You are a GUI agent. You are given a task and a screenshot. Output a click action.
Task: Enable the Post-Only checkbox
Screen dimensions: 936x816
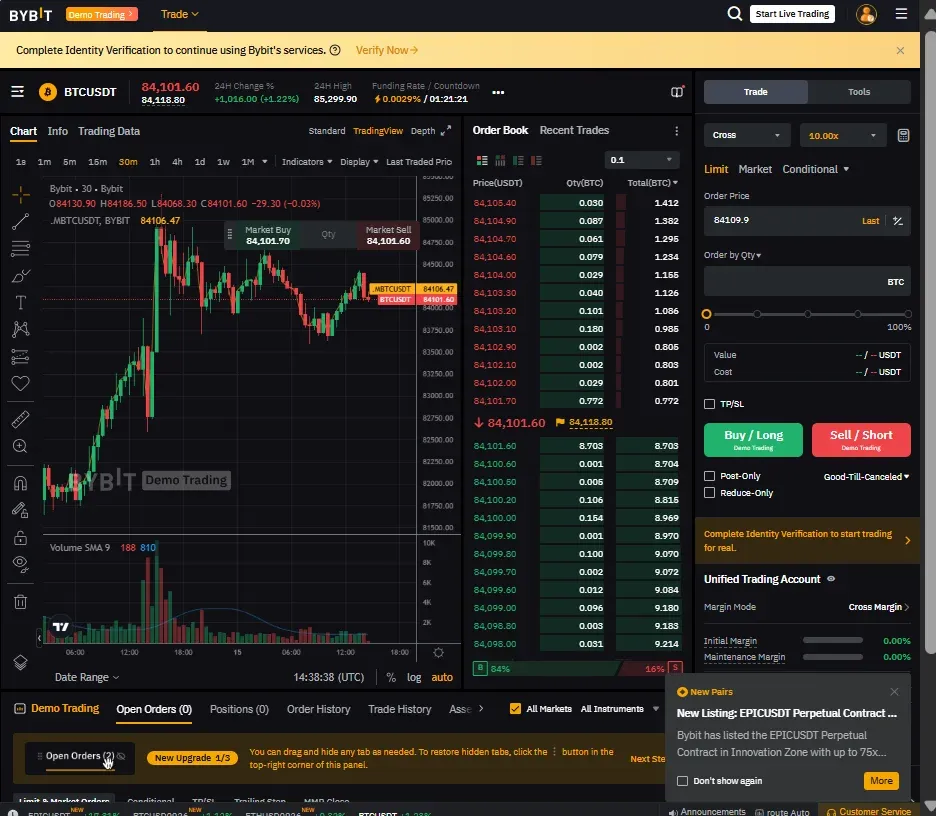709,476
